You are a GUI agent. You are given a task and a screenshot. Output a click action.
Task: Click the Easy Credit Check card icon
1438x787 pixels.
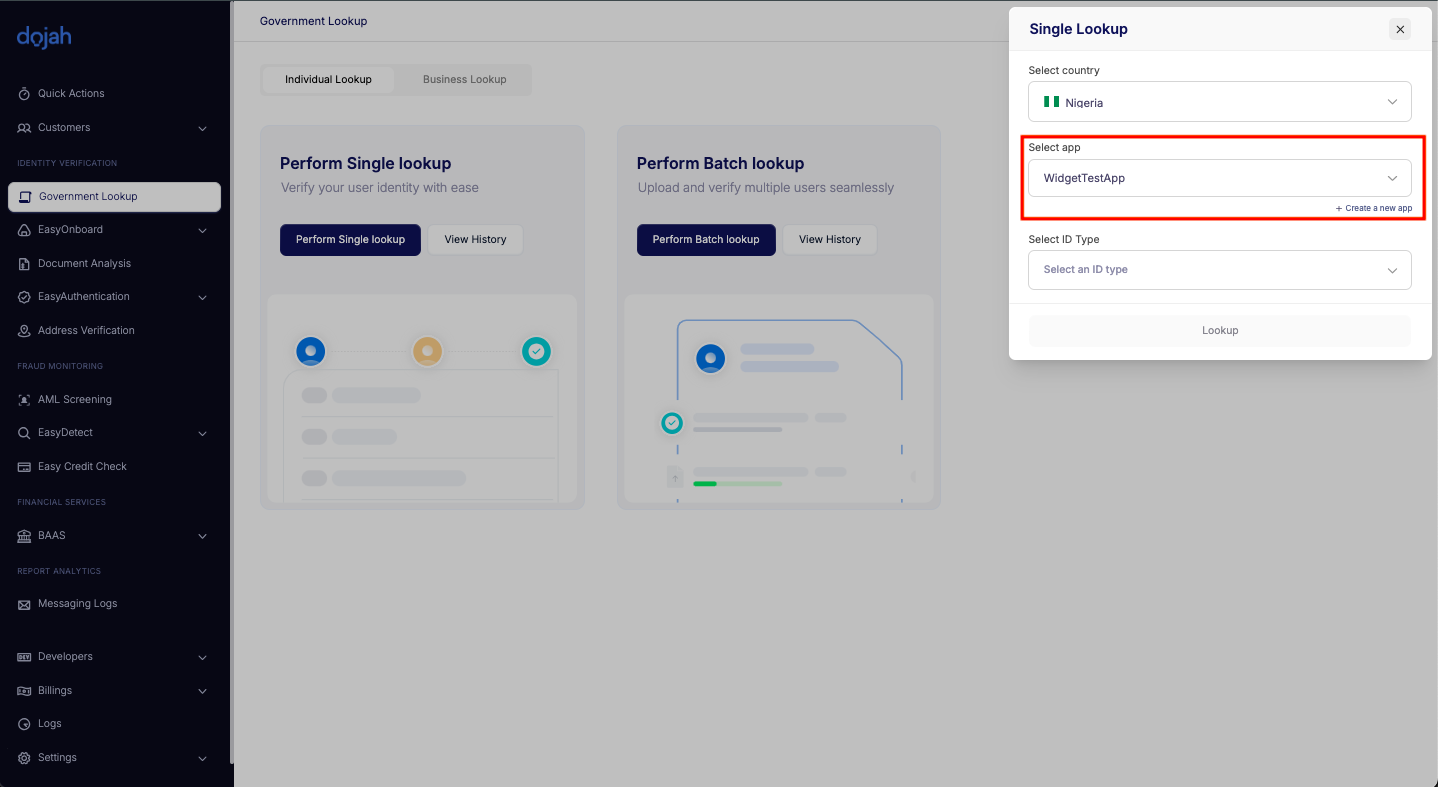24,467
